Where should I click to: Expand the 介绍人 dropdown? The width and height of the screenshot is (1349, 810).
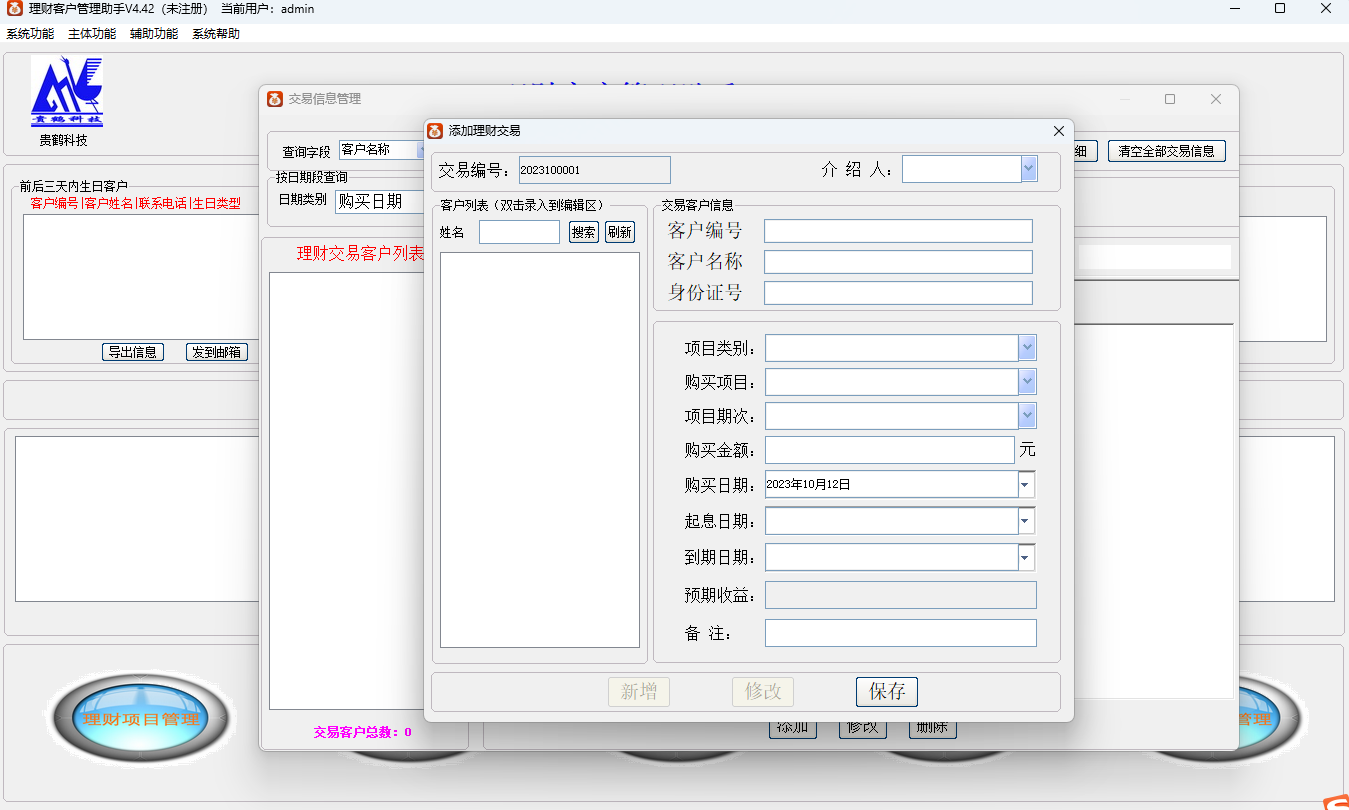(x=1029, y=169)
